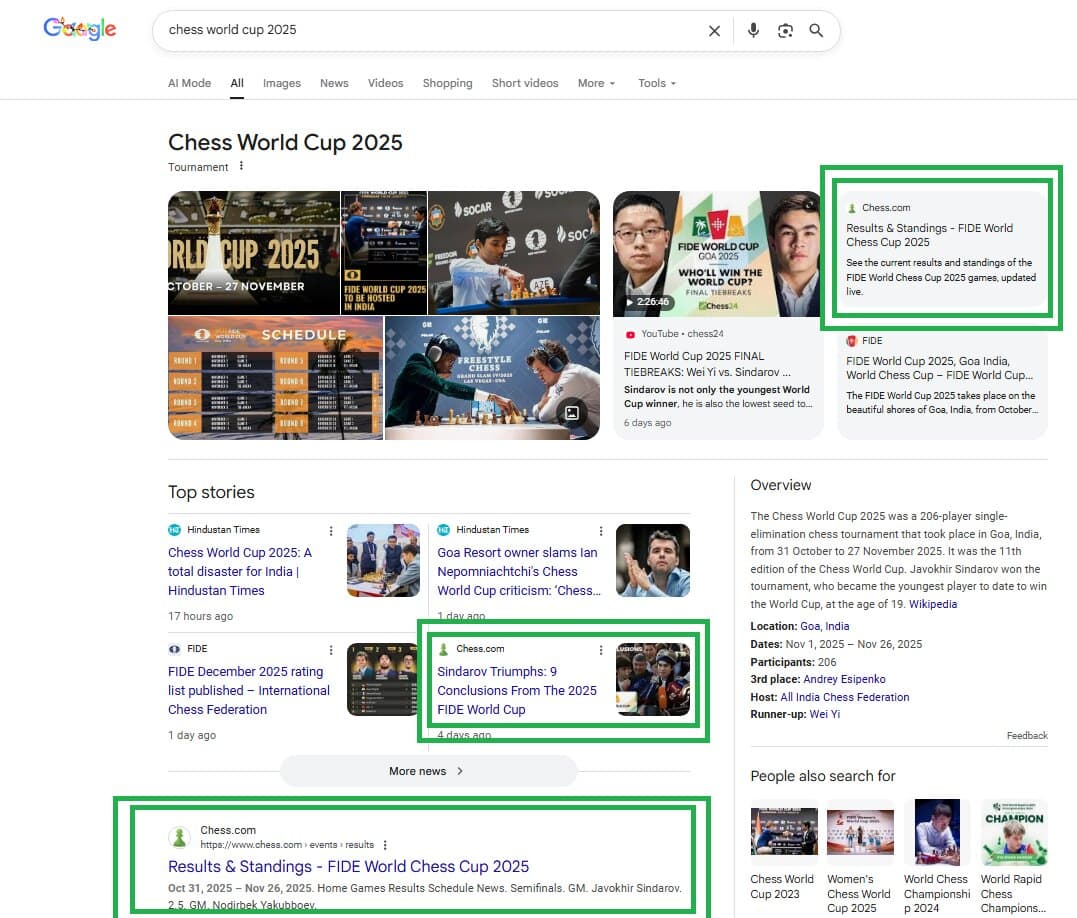Open 'A total disaster for India' headline

pos(240,571)
